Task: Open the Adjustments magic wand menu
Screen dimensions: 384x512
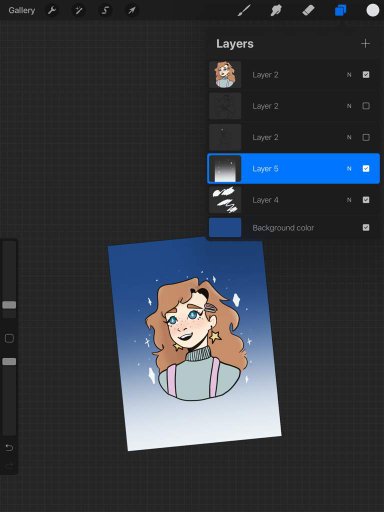Action: pyautogui.click(x=78, y=10)
